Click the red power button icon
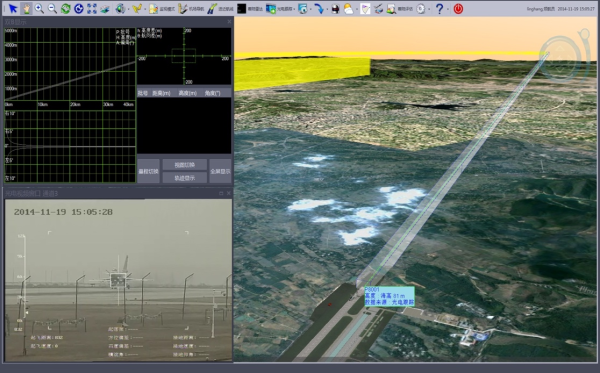 [458, 8]
